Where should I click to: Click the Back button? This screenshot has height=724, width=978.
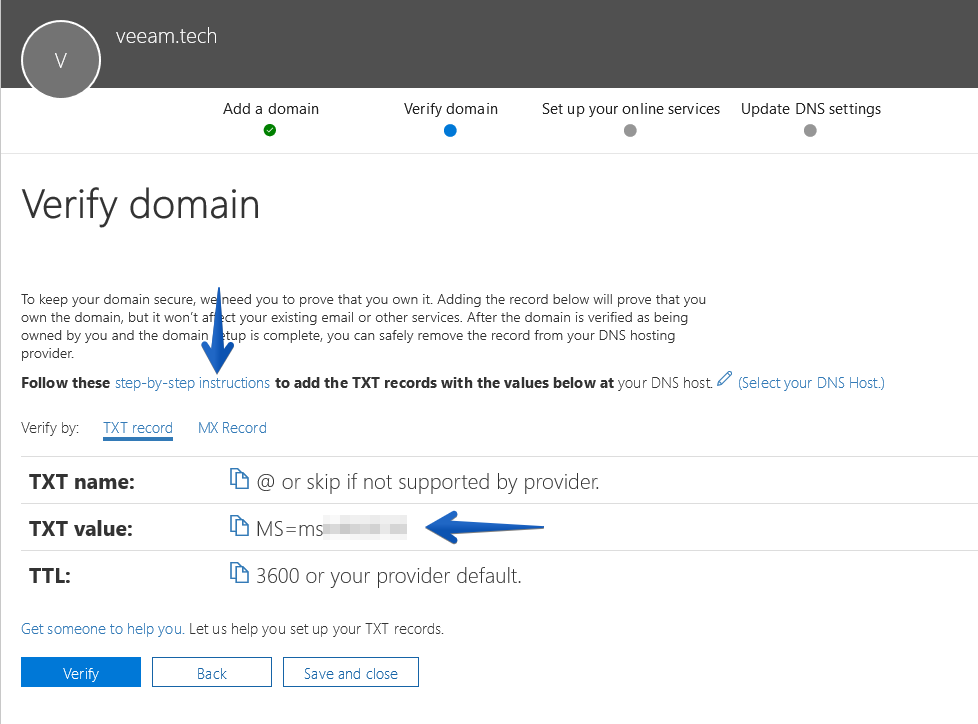pos(212,672)
